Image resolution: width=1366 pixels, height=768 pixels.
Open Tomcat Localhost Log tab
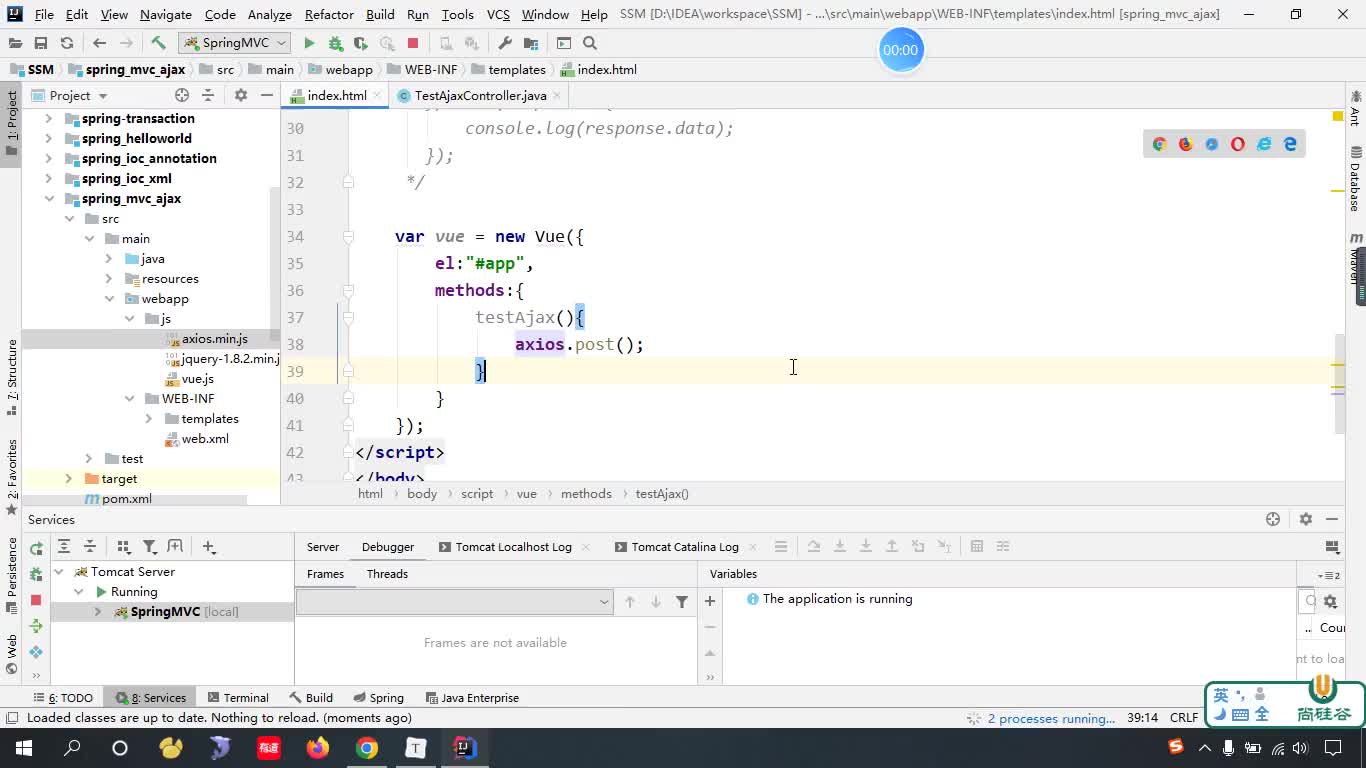pos(513,547)
